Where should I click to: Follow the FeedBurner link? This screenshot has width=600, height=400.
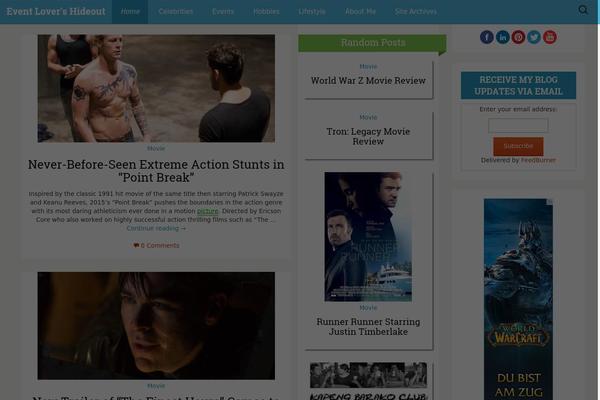point(538,160)
